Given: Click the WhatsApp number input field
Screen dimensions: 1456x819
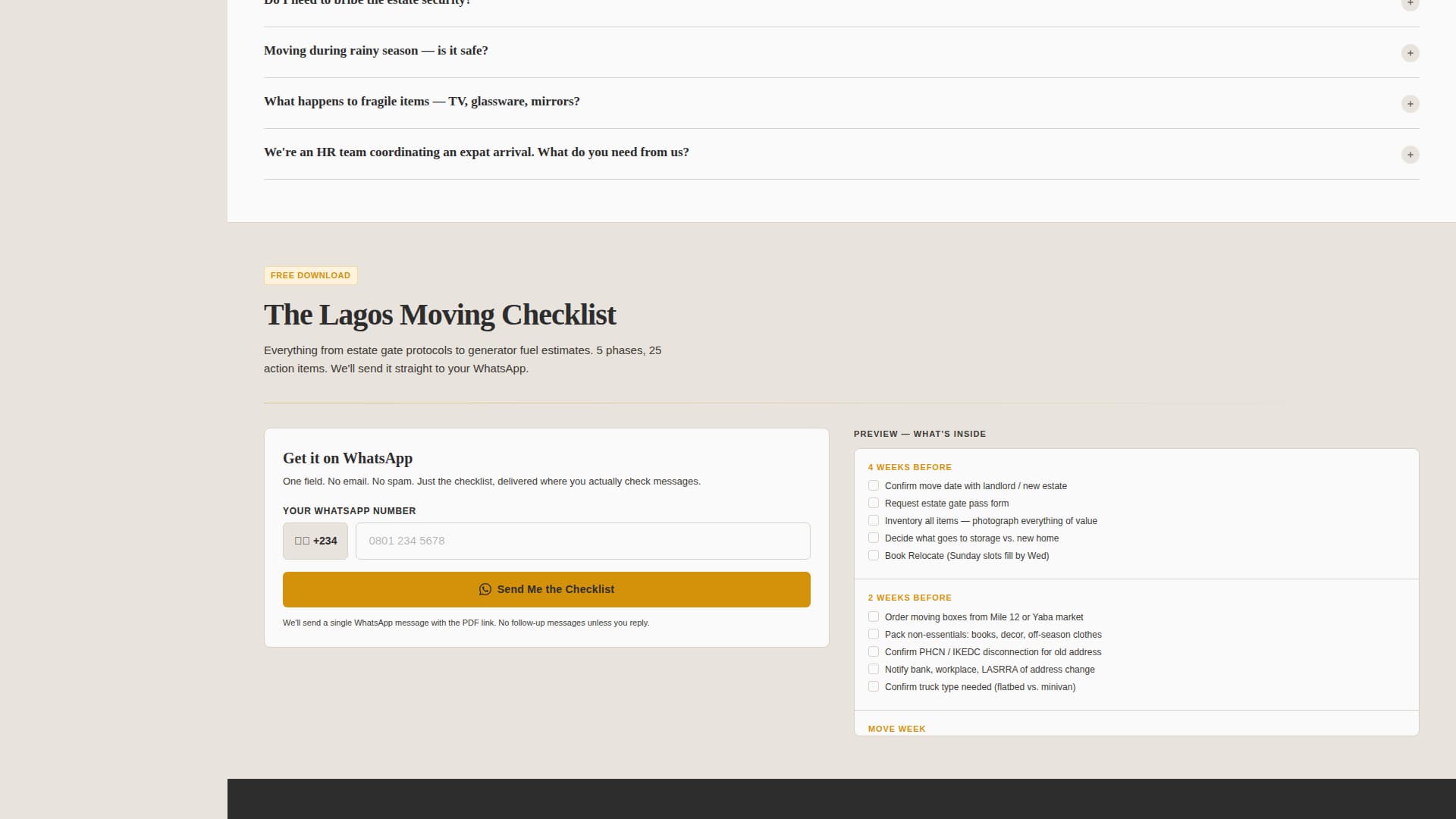Looking at the screenshot, I should [582, 541].
